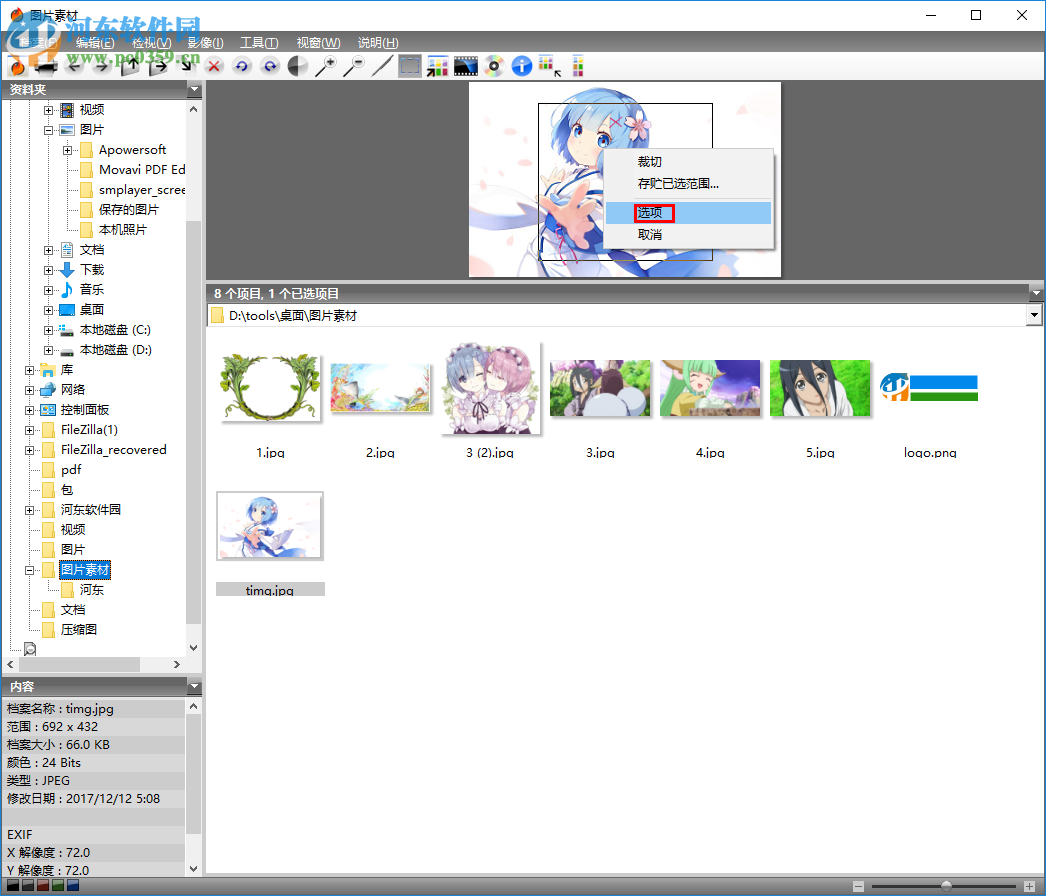The width and height of the screenshot is (1046, 896).
Task: Collapse the 图片 library tree node
Action: coord(49,130)
